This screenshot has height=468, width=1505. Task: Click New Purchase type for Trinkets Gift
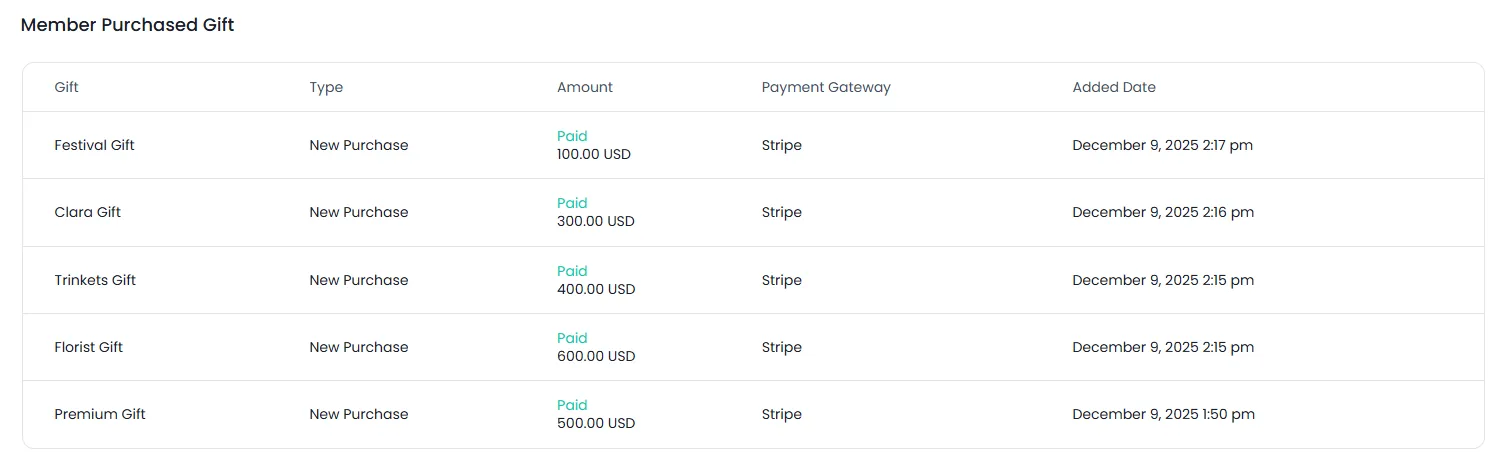tap(359, 280)
